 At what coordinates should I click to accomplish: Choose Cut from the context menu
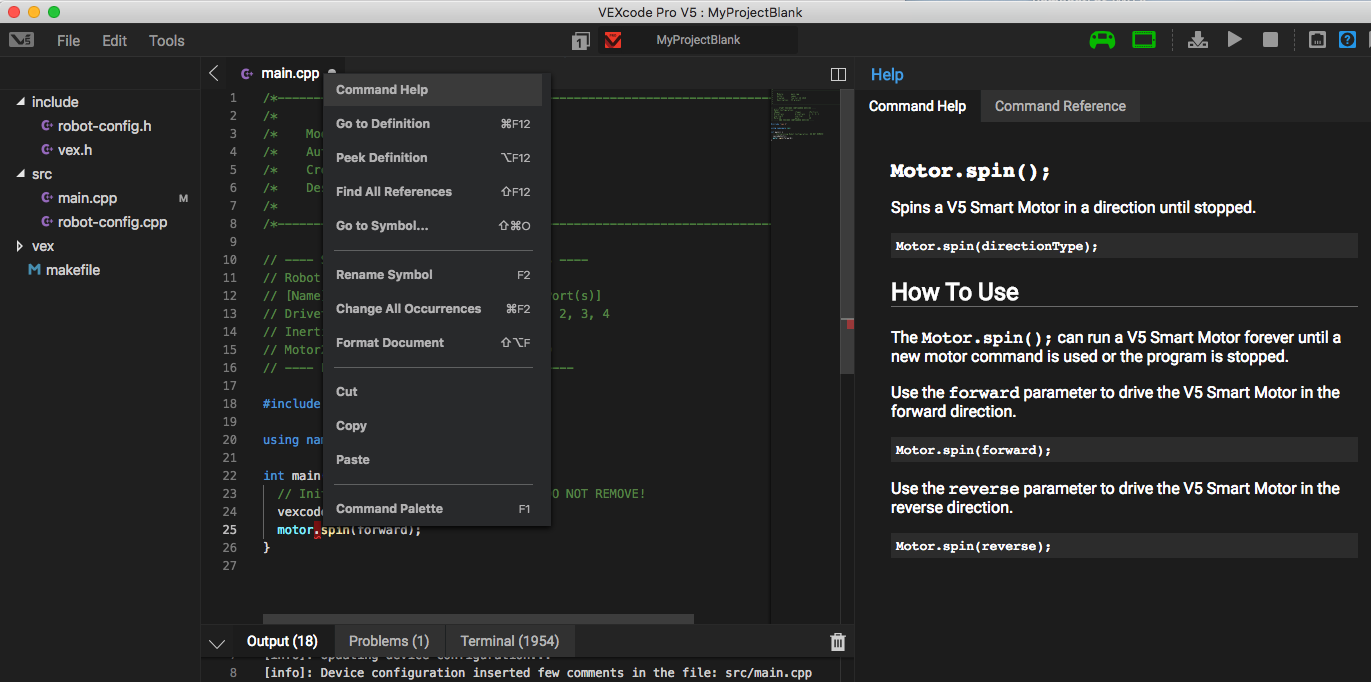tap(433, 392)
